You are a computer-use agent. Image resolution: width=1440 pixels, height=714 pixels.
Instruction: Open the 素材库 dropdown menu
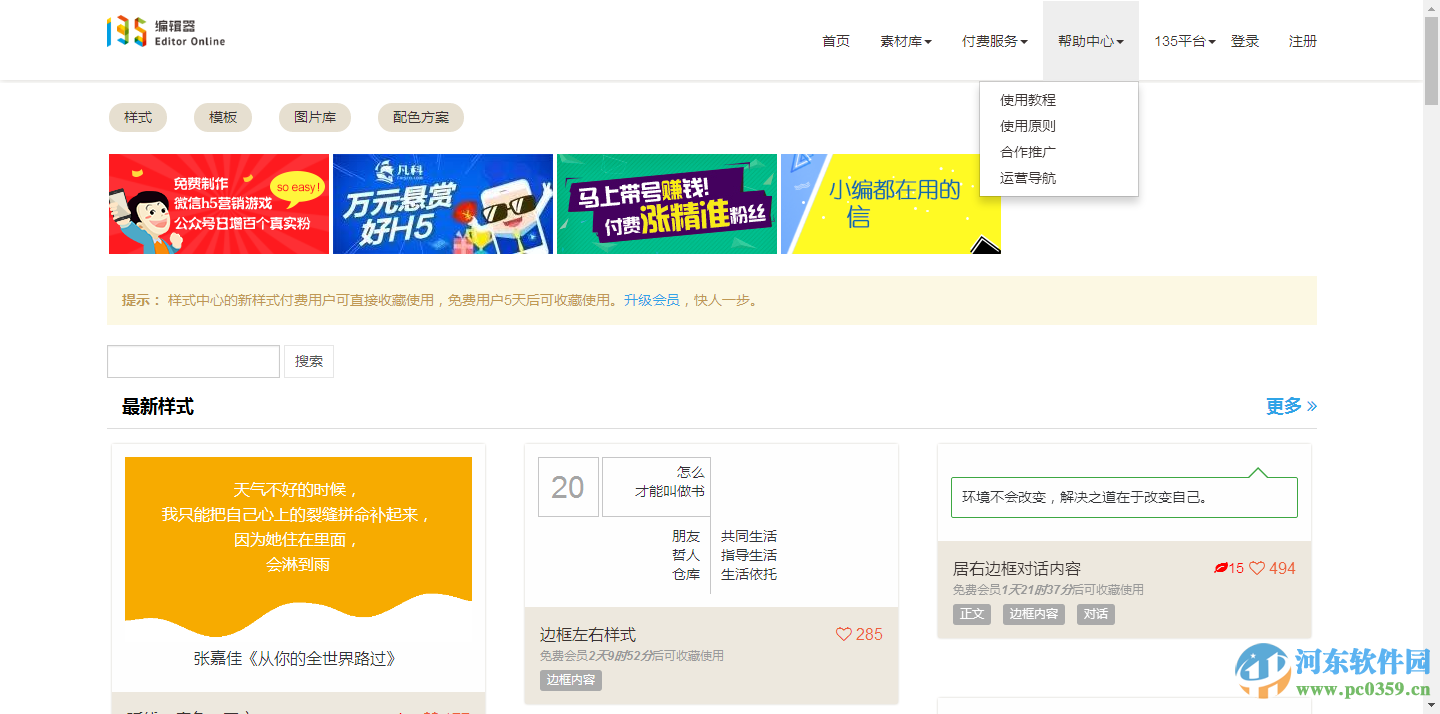[x=906, y=41]
